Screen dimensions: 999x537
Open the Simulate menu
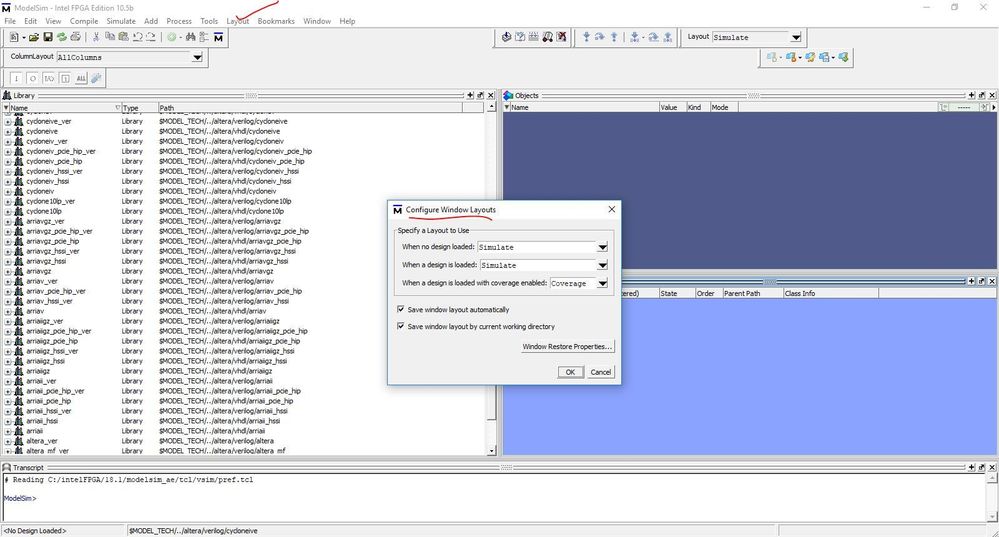pos(121,21)
